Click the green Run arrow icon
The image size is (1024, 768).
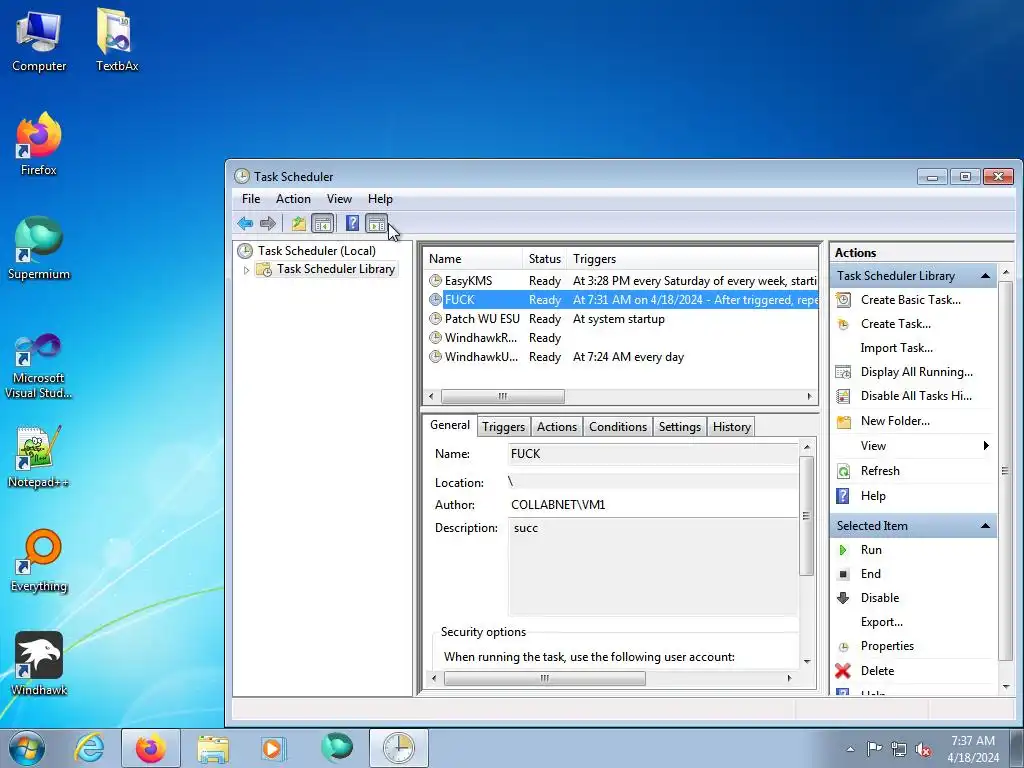(x=843, y=550)
